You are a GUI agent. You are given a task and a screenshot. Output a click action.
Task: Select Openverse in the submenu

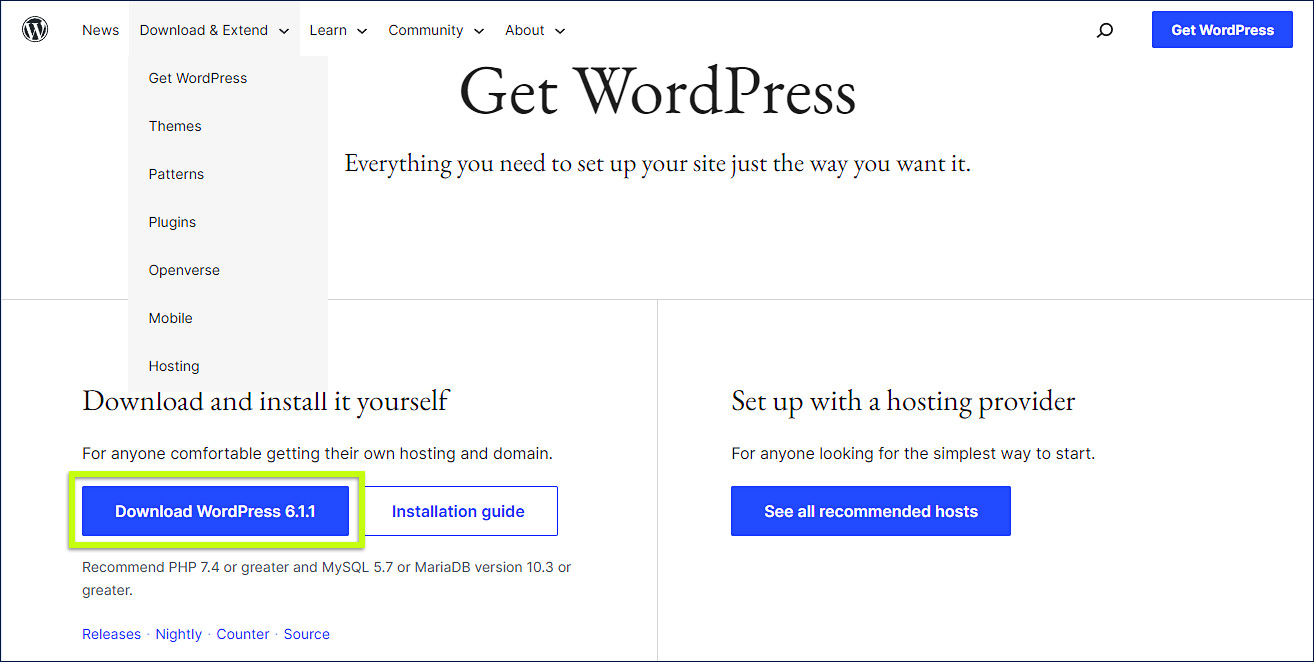pos(184,270)
